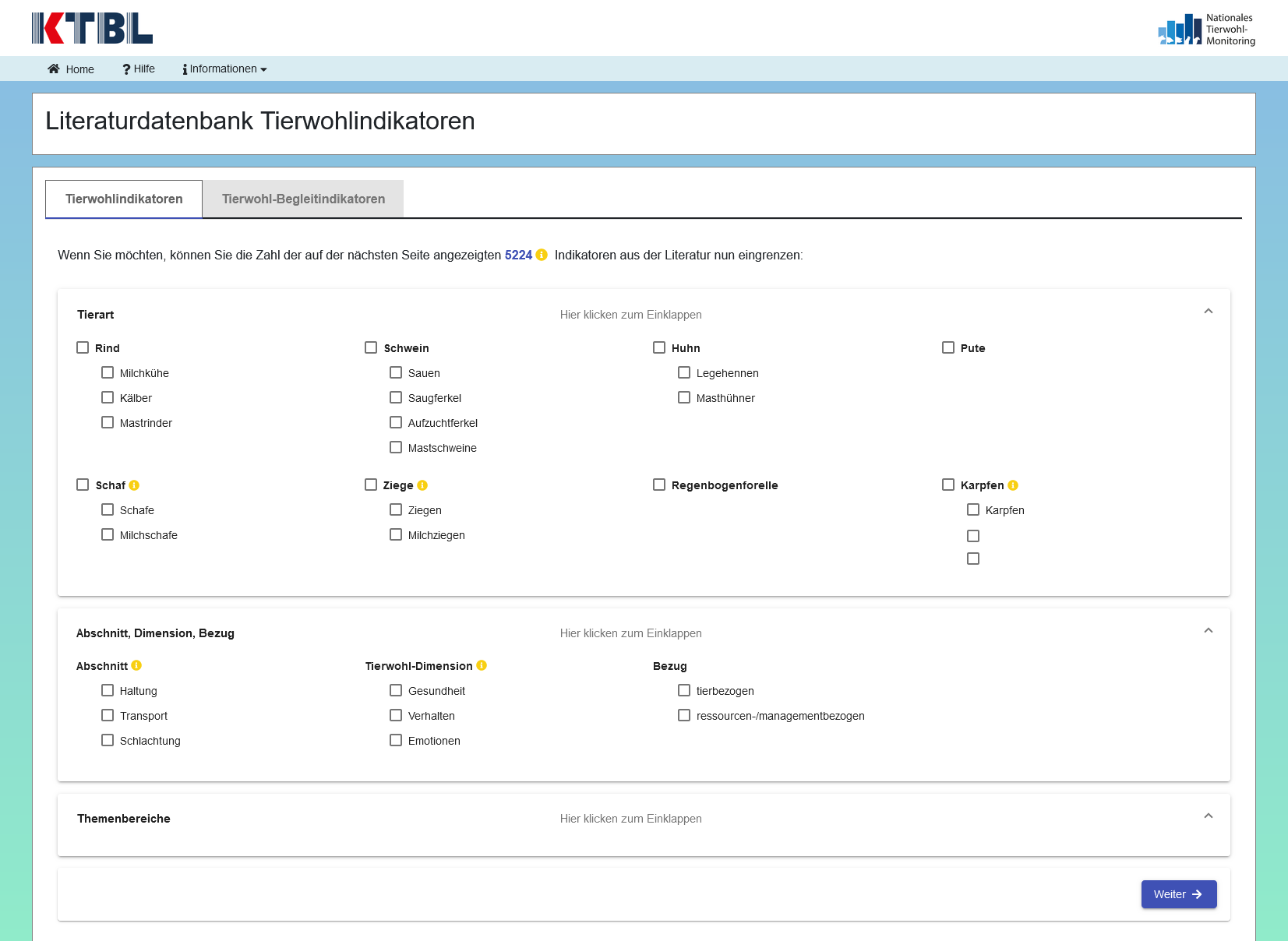Image resolution: width=1288 pixels, height=941 pixels.
Task: Go to Home in navigation bar
Action: point(71,69)
